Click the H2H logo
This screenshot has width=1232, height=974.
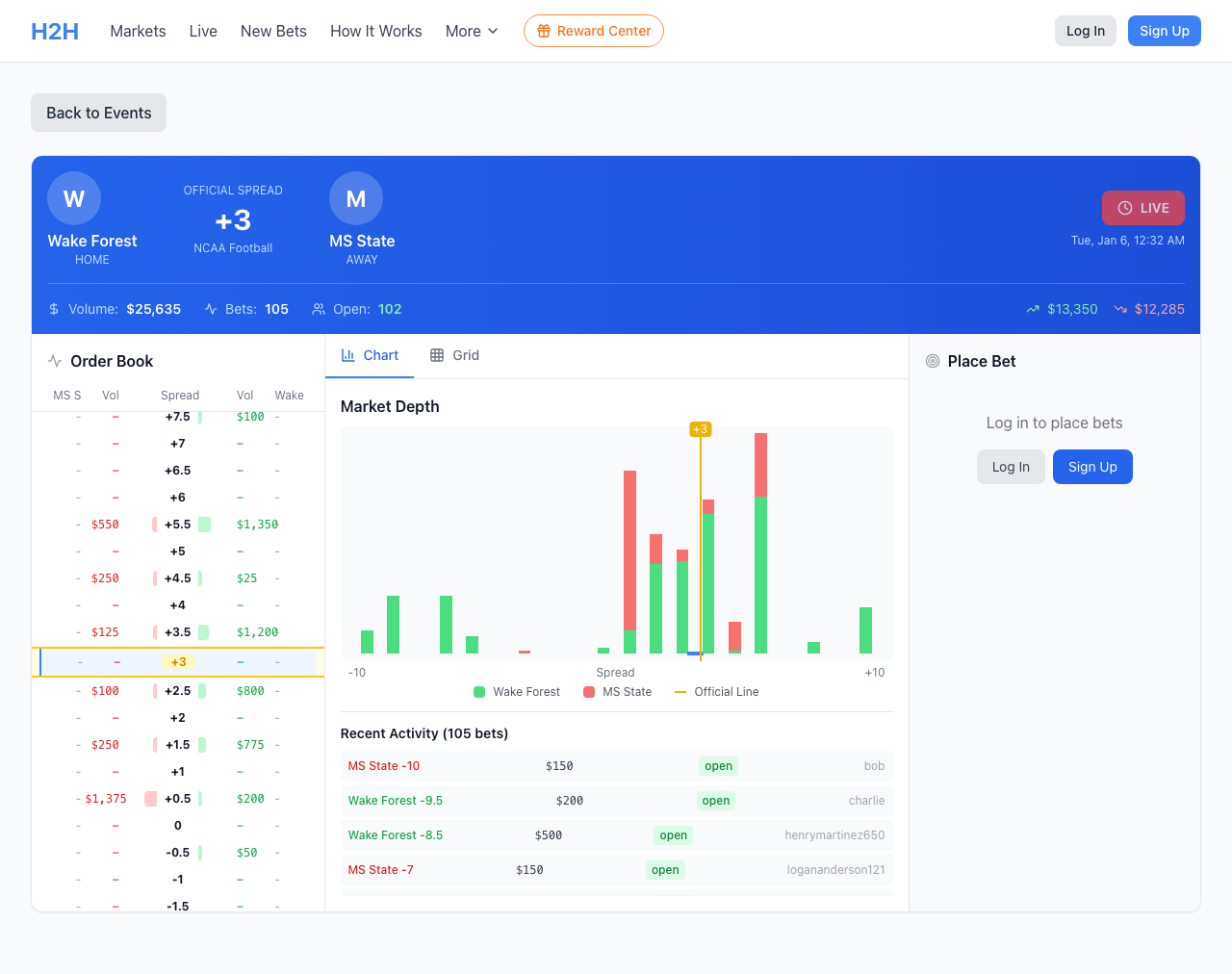tap(55, 31)
